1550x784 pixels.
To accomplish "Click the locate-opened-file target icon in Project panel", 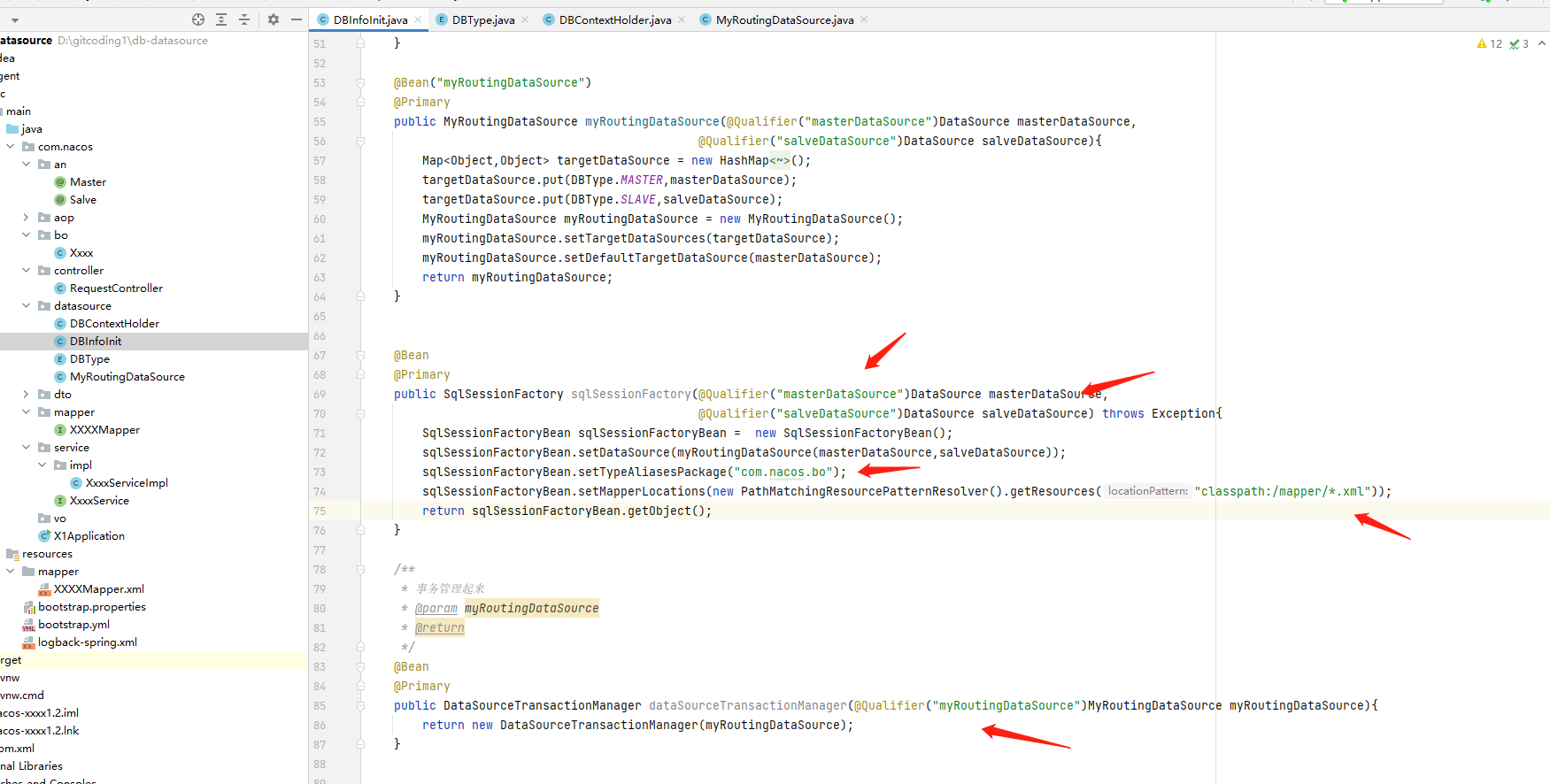I will (198, 19).
